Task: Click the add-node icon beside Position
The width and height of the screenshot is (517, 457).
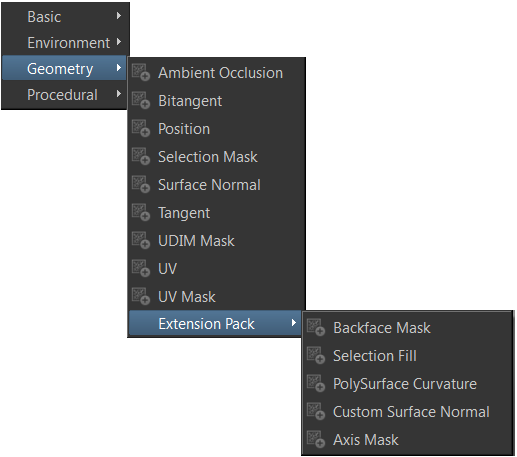Action: [141, 128]
